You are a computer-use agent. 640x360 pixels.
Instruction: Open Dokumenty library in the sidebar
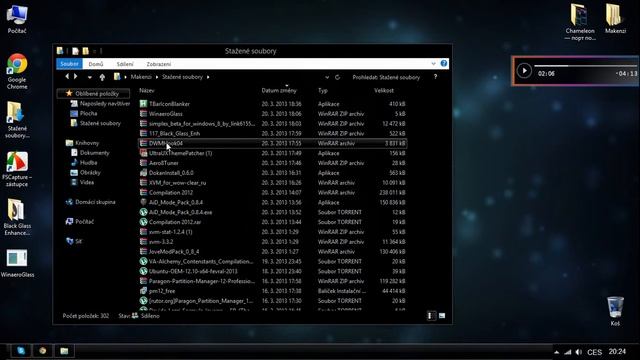[x=90, y=153]
